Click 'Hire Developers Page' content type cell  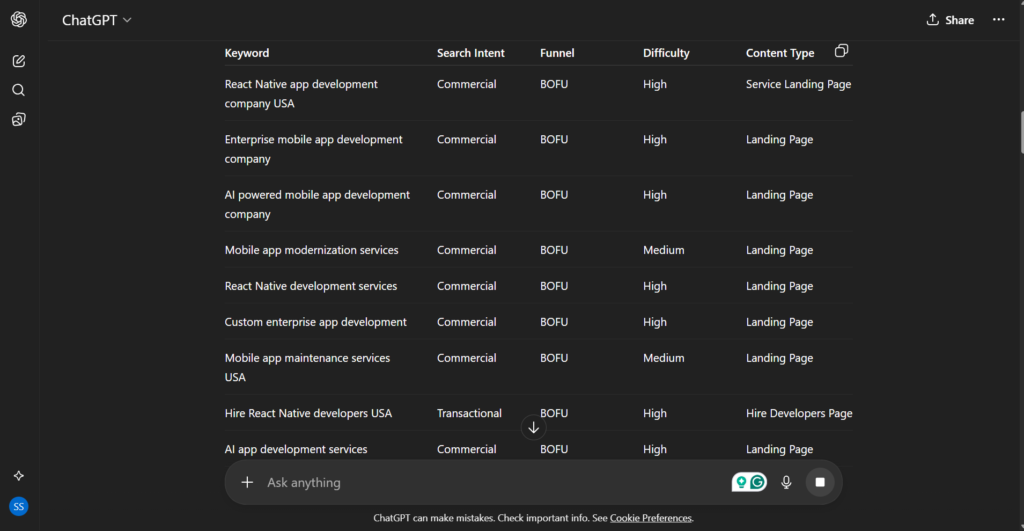pos(799,413)
